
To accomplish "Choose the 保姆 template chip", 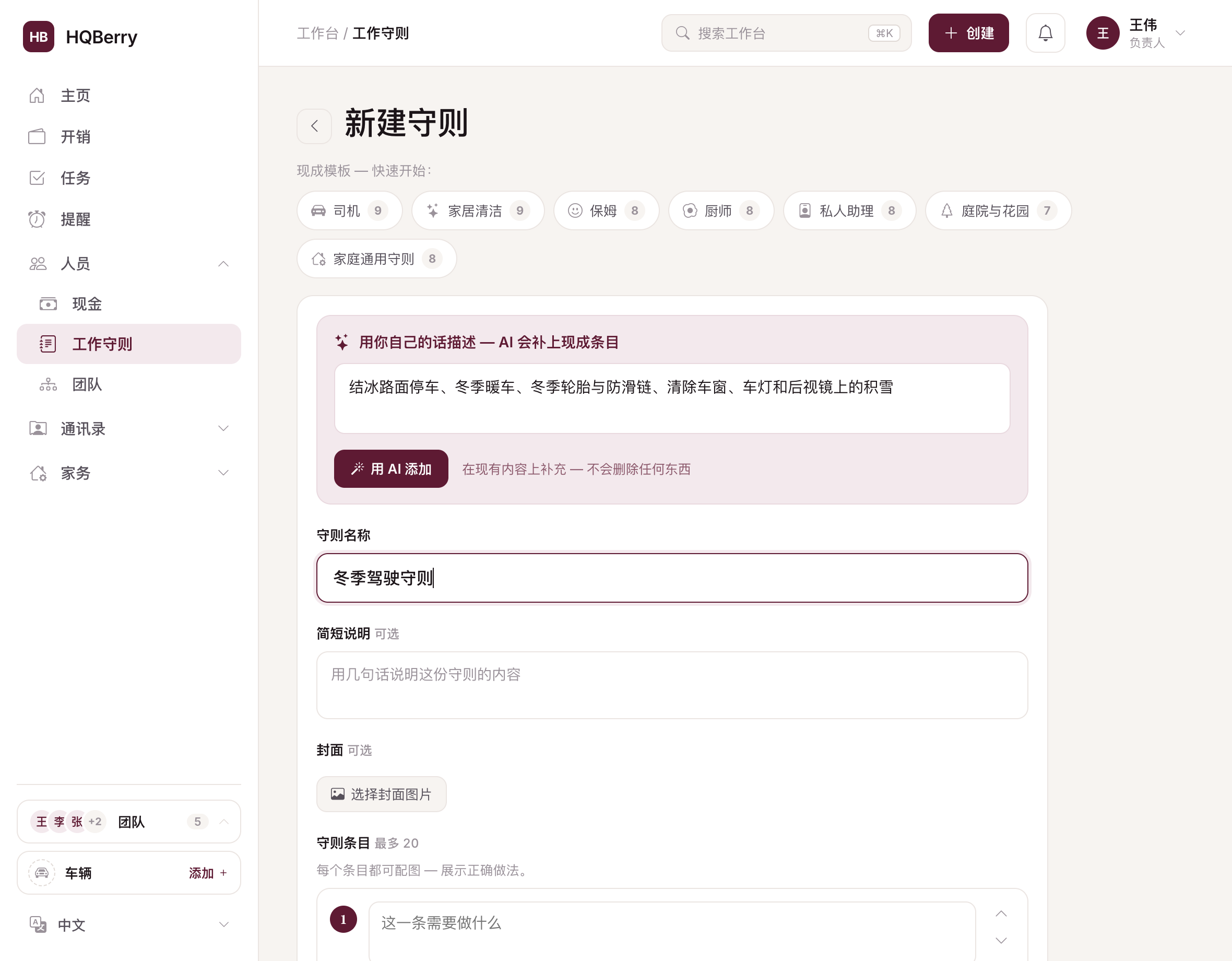I will point(607,210).
